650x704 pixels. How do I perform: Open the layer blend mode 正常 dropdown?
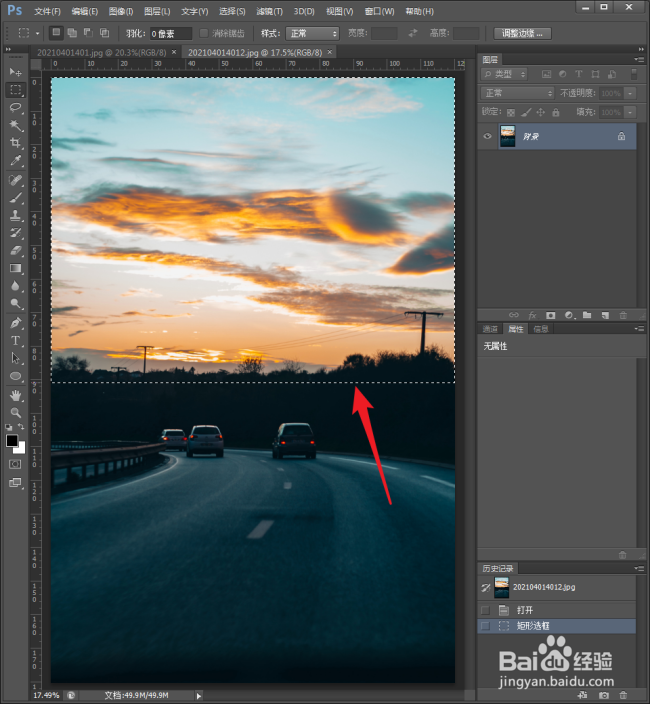point(518,93)
